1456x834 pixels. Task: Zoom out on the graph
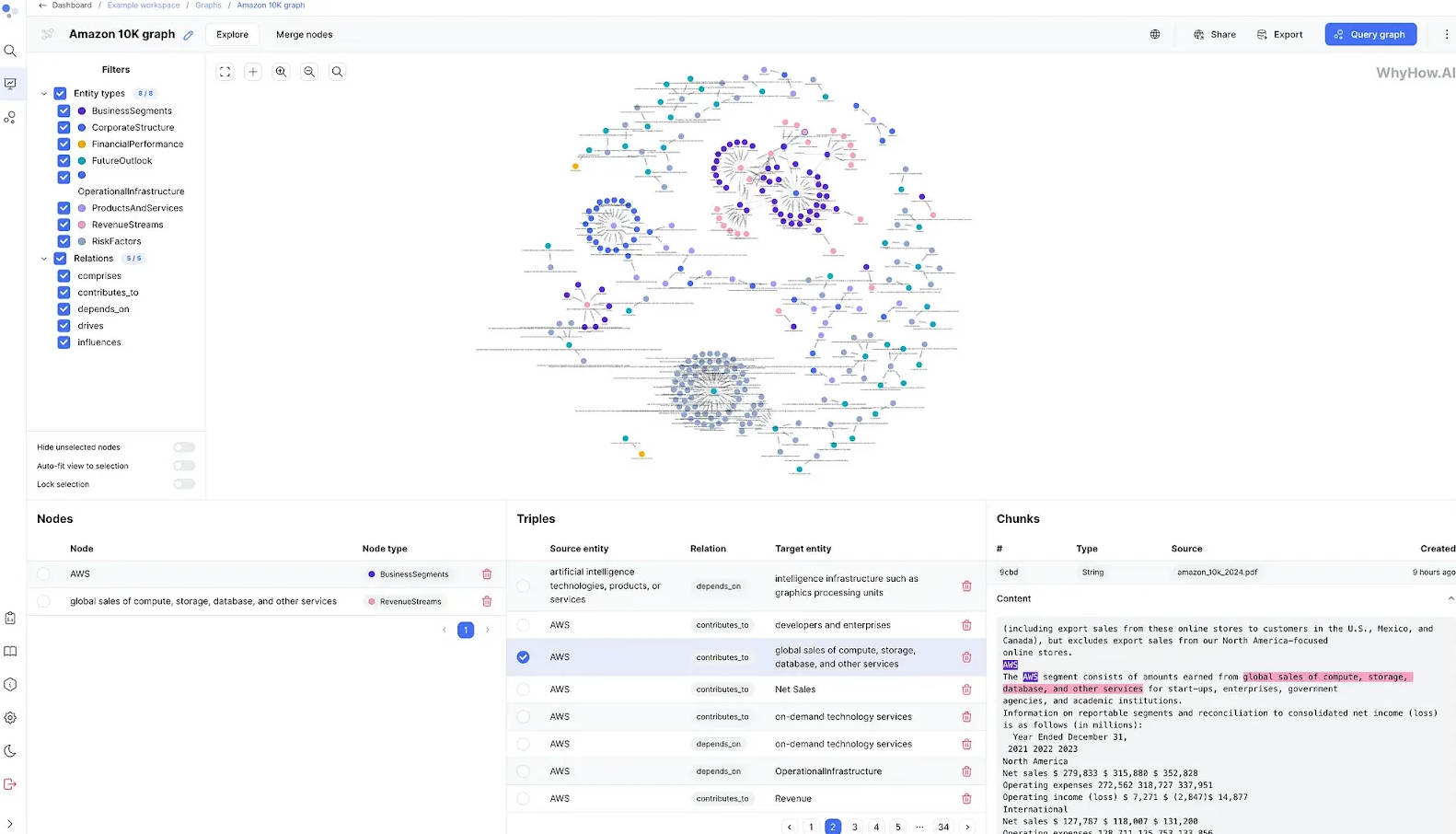tap(309, 72)
